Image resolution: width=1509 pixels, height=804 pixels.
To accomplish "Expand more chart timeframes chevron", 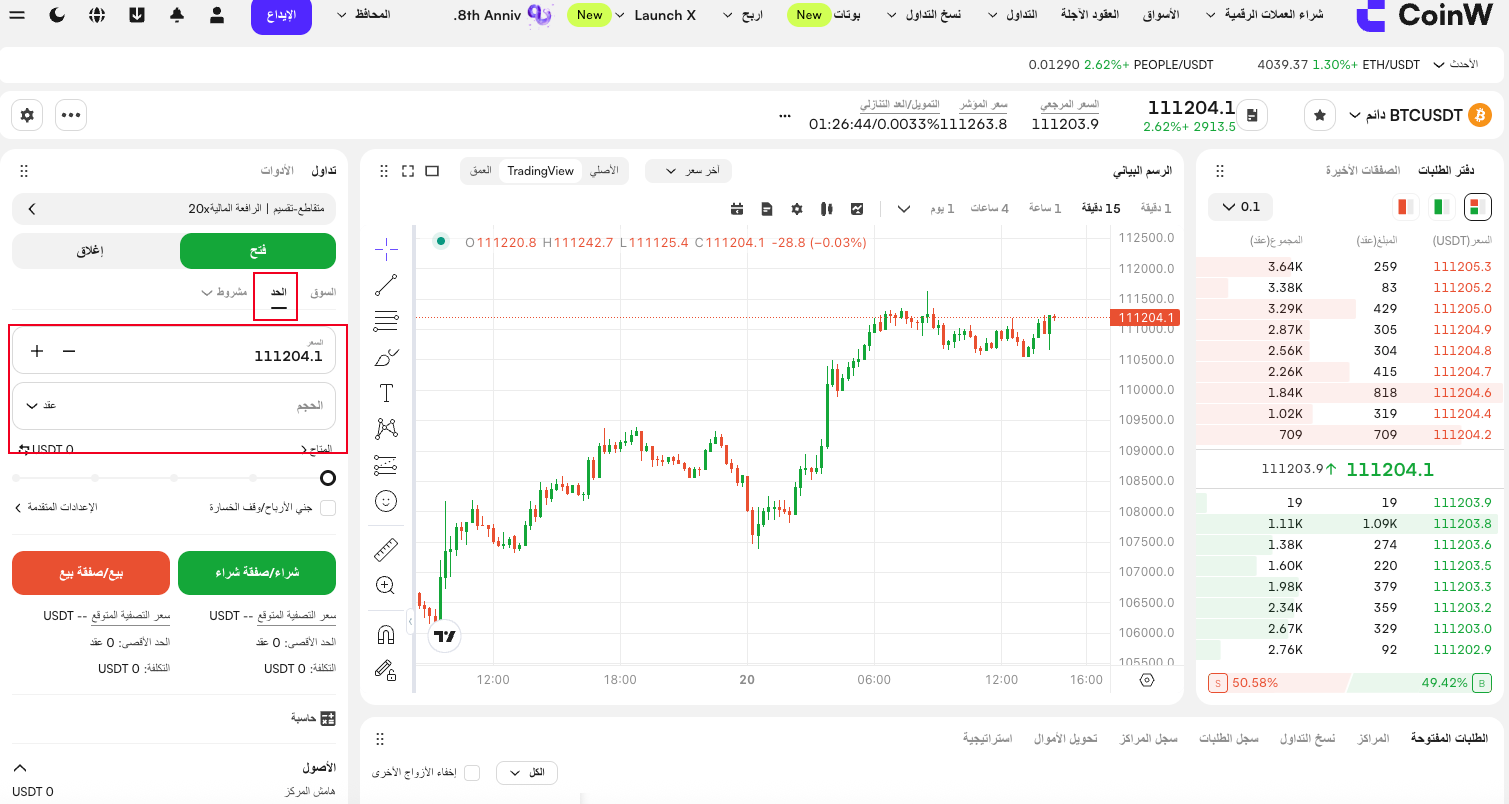I will tap(904, 209).
